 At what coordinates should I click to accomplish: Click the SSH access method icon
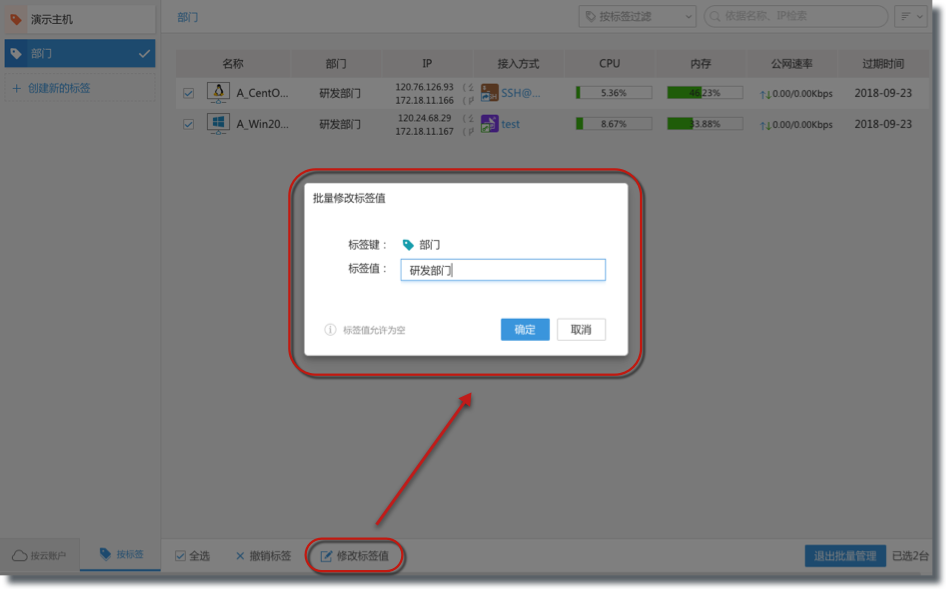[489, 93]
